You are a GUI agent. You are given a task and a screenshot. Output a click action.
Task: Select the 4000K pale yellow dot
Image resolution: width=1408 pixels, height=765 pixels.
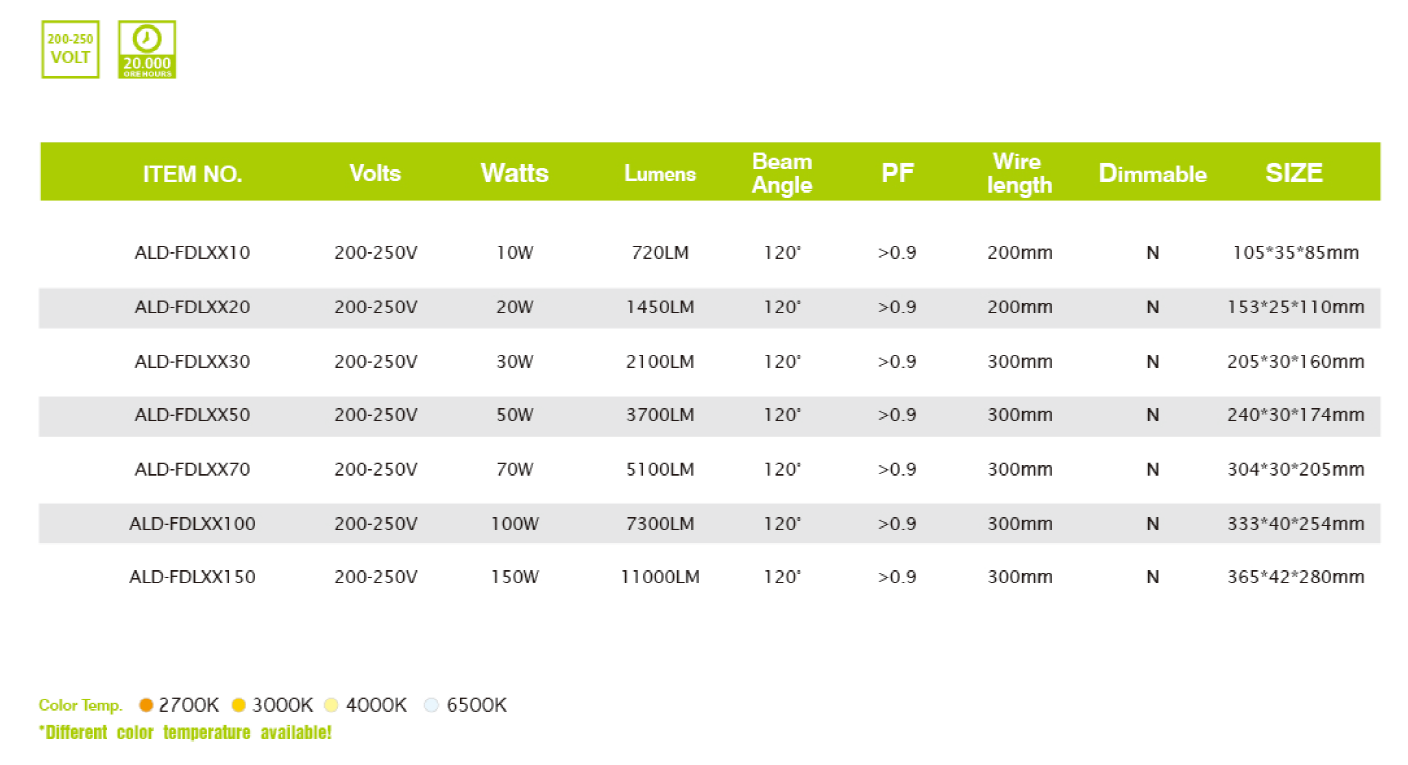(332, 705)
